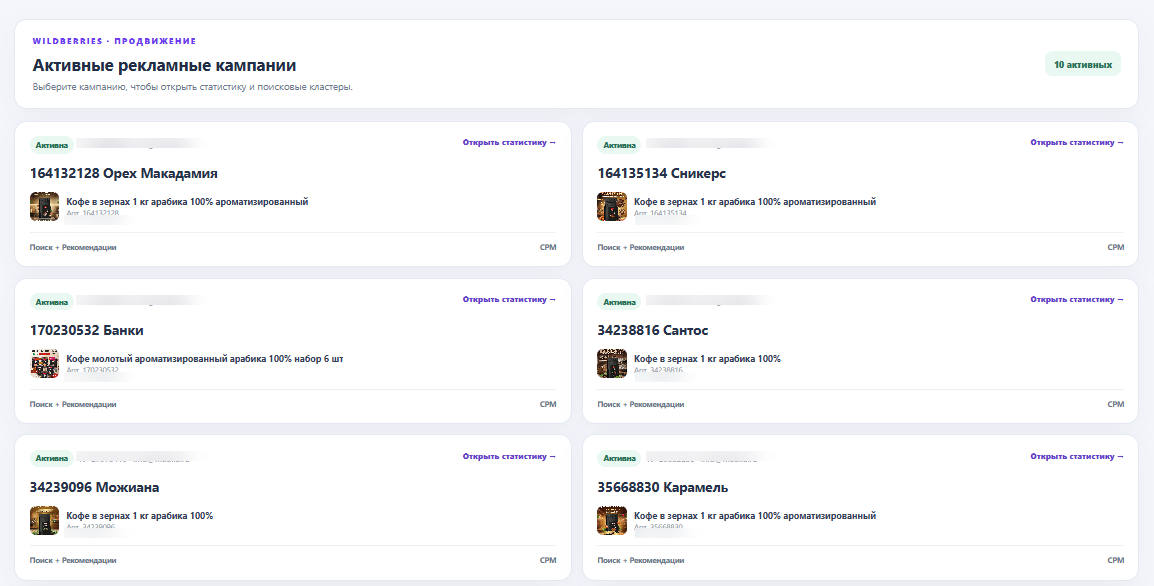
Task: Click the Активна status on Сантос card
Action: pyautogui.click(x=619, y=302)
